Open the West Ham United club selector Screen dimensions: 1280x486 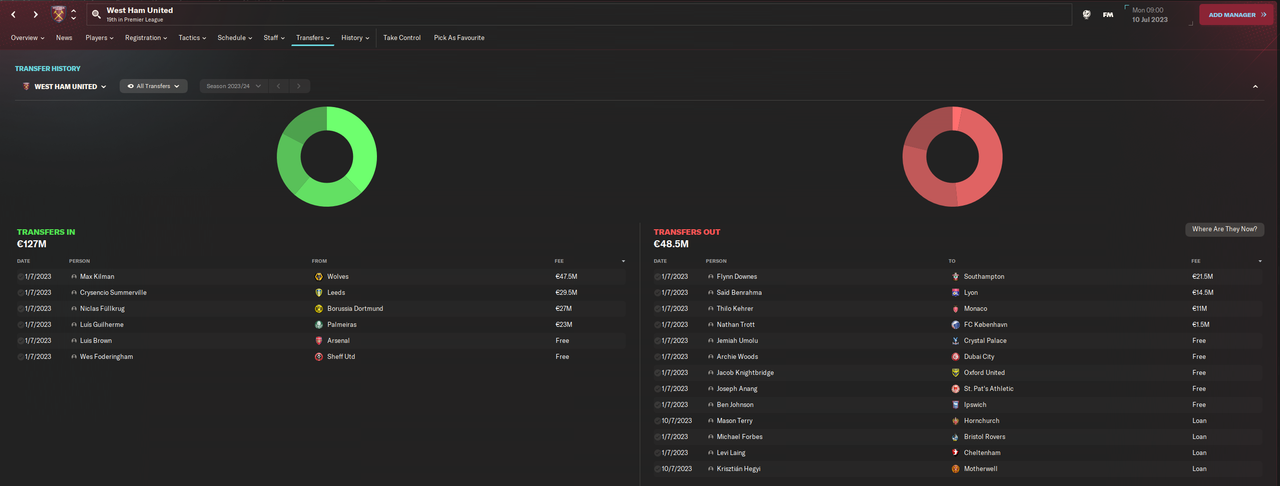[64, 86]
